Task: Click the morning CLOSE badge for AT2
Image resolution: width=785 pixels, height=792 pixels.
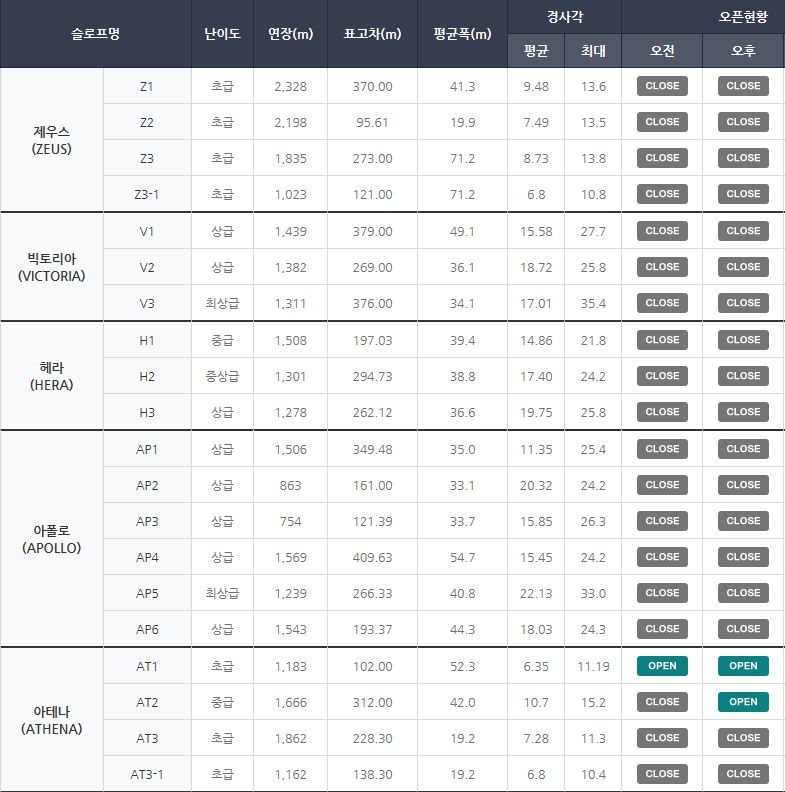Action: [x=662, y=702]
